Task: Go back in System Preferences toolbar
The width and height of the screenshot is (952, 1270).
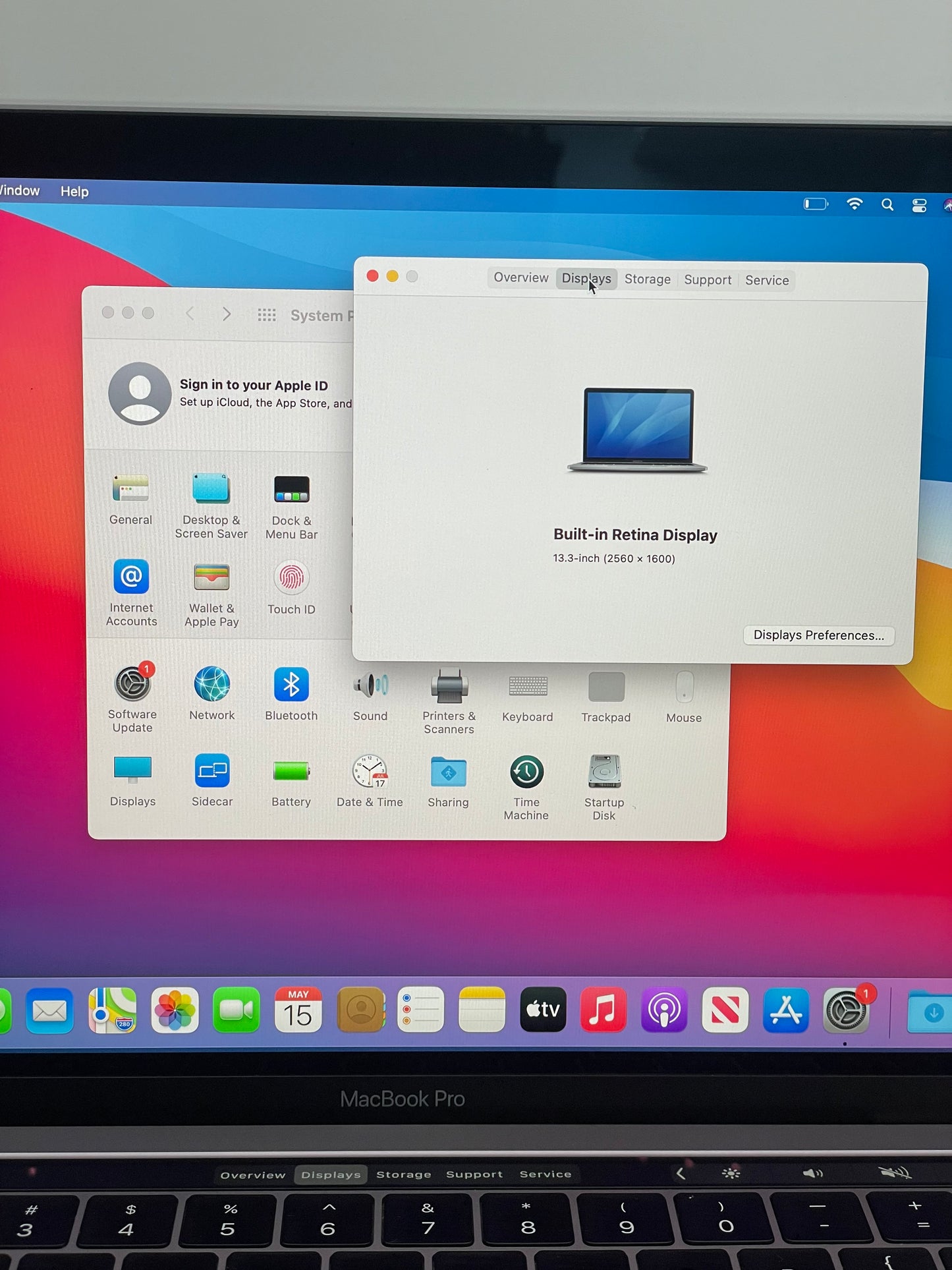Action: 190,314
